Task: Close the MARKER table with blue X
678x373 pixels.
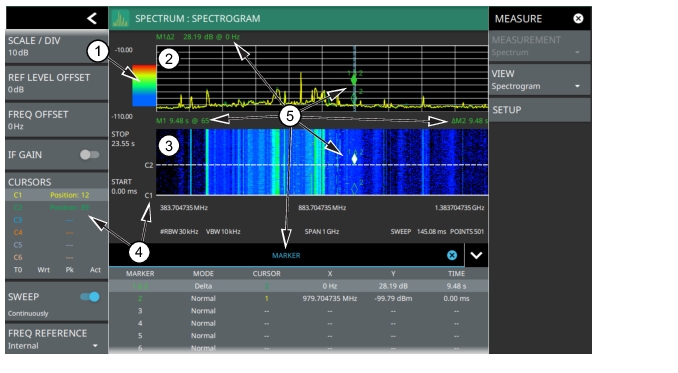Action: (452, 255)
